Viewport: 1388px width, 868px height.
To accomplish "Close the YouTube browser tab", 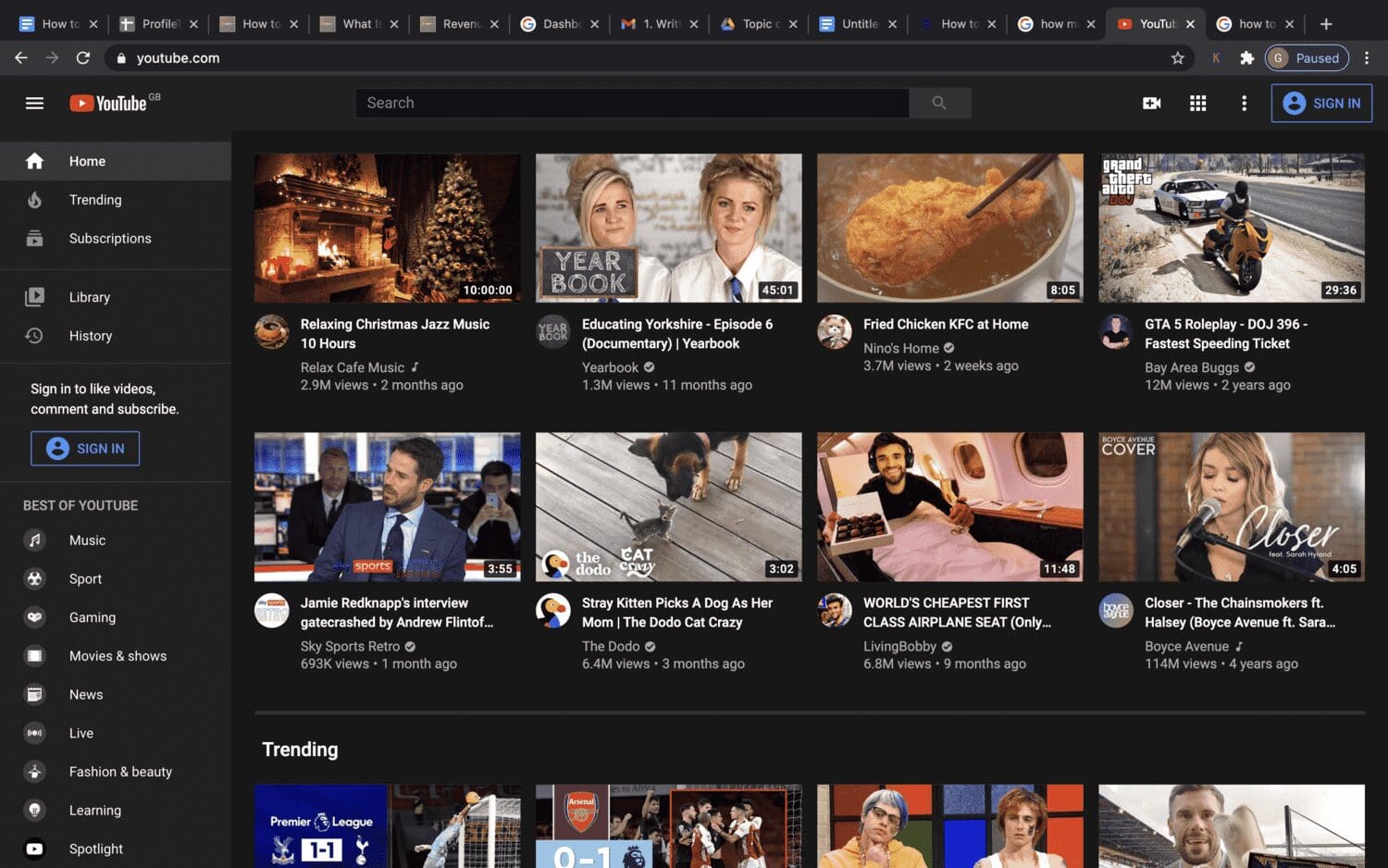I will coord(1190,24).
